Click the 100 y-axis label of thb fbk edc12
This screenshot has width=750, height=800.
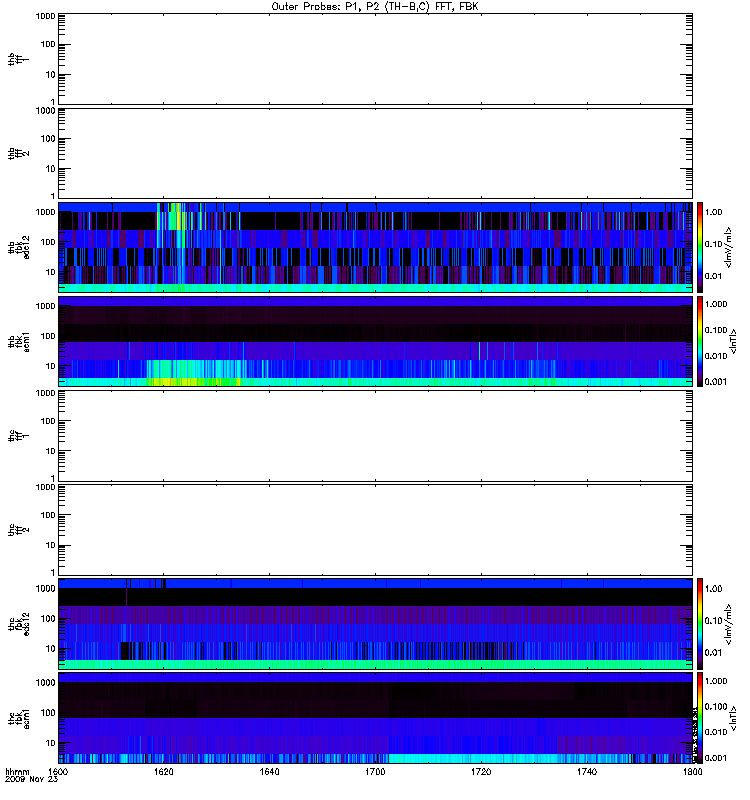click(x=48, y=242)
